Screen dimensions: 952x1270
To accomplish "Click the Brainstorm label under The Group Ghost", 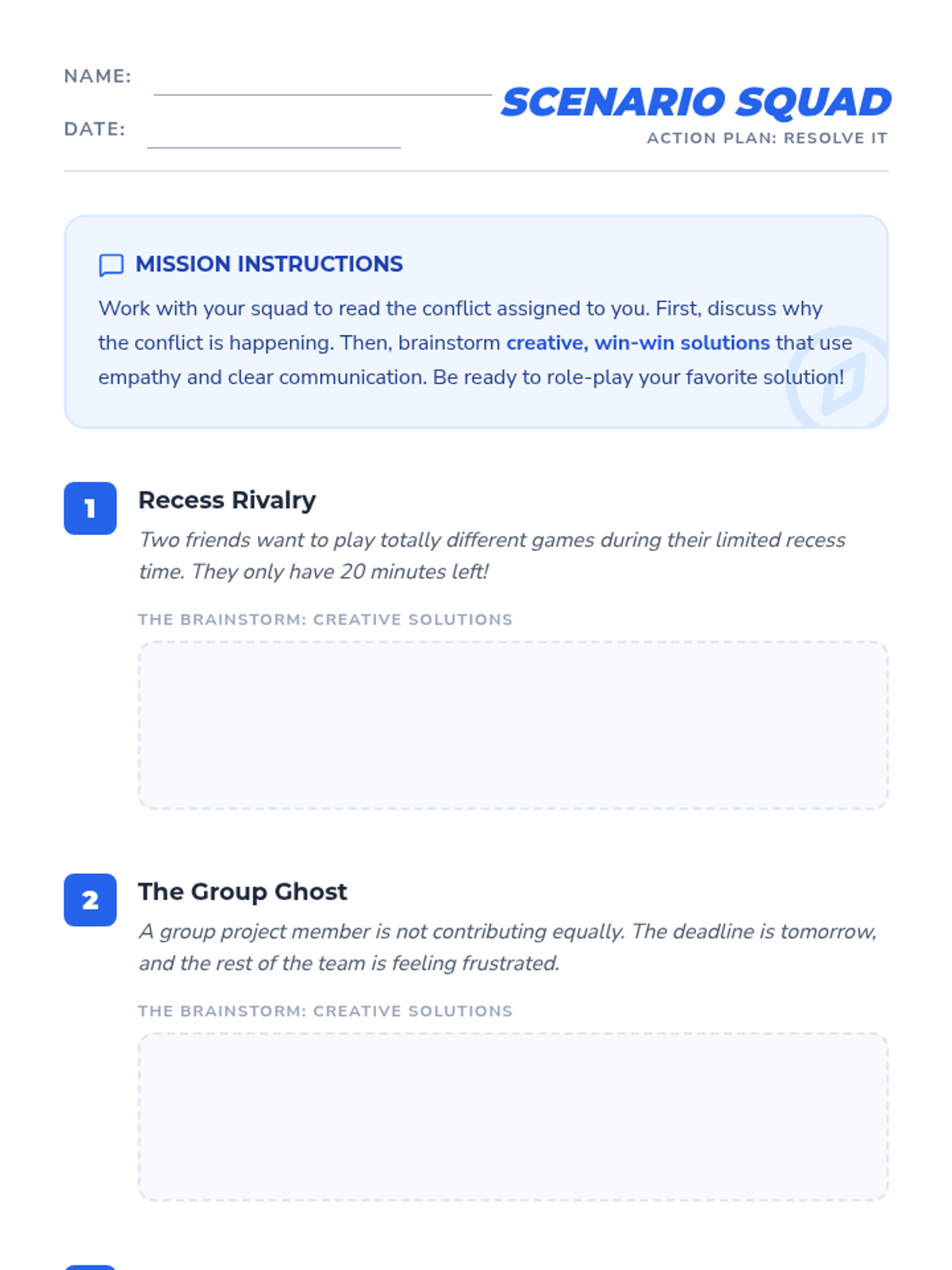I will coord(325,1011).
